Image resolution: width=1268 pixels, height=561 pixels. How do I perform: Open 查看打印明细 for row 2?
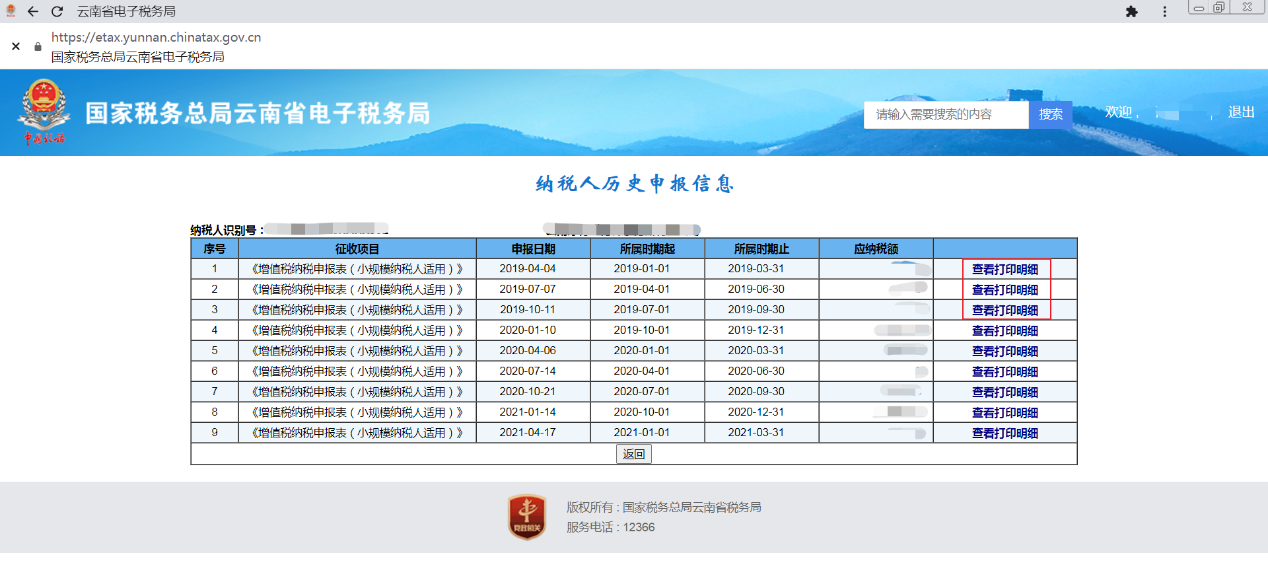click(x=1005, y=290)
